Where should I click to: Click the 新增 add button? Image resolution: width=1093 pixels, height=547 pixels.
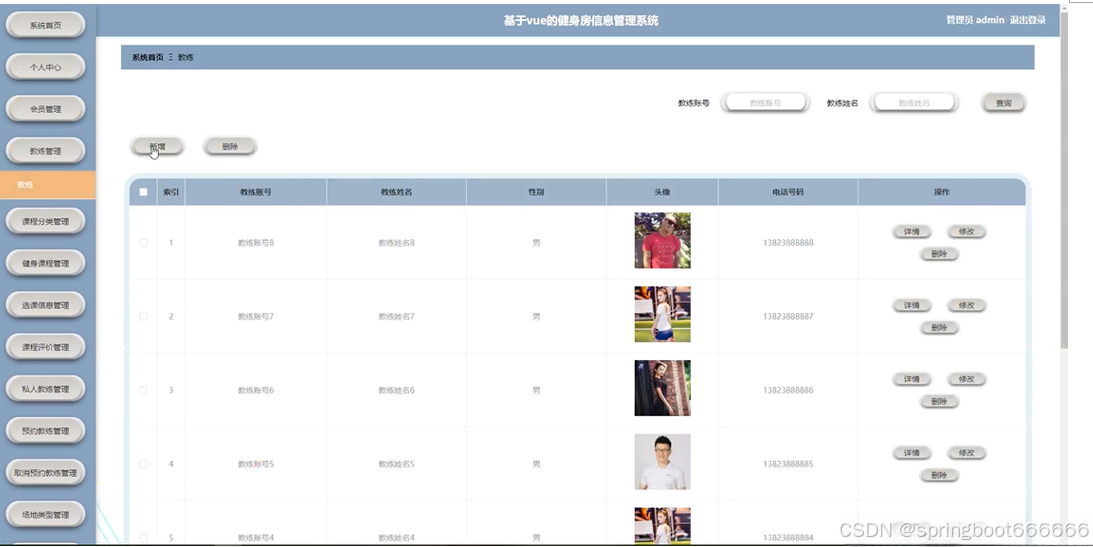pyautogui.click(x=157, y=146)
